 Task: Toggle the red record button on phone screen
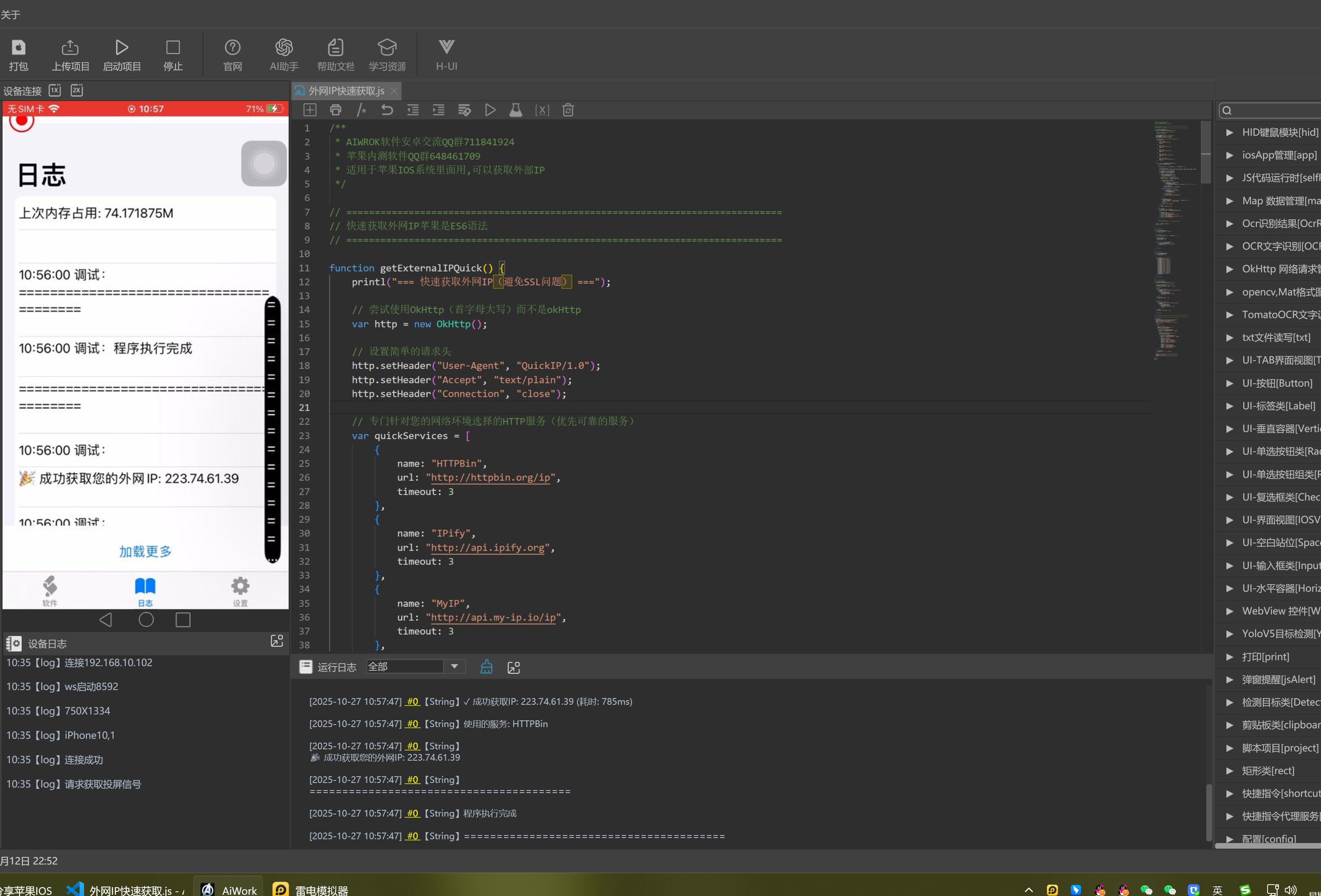[x=21, y=121]
